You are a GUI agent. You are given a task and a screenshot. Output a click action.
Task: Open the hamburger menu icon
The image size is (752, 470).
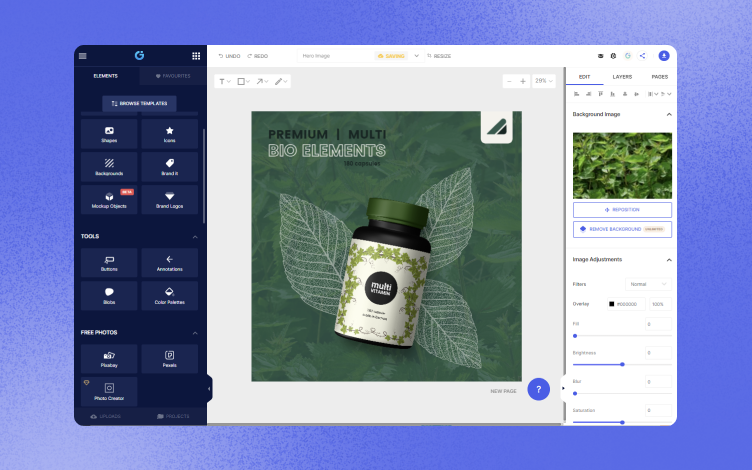tap(82, 56)
